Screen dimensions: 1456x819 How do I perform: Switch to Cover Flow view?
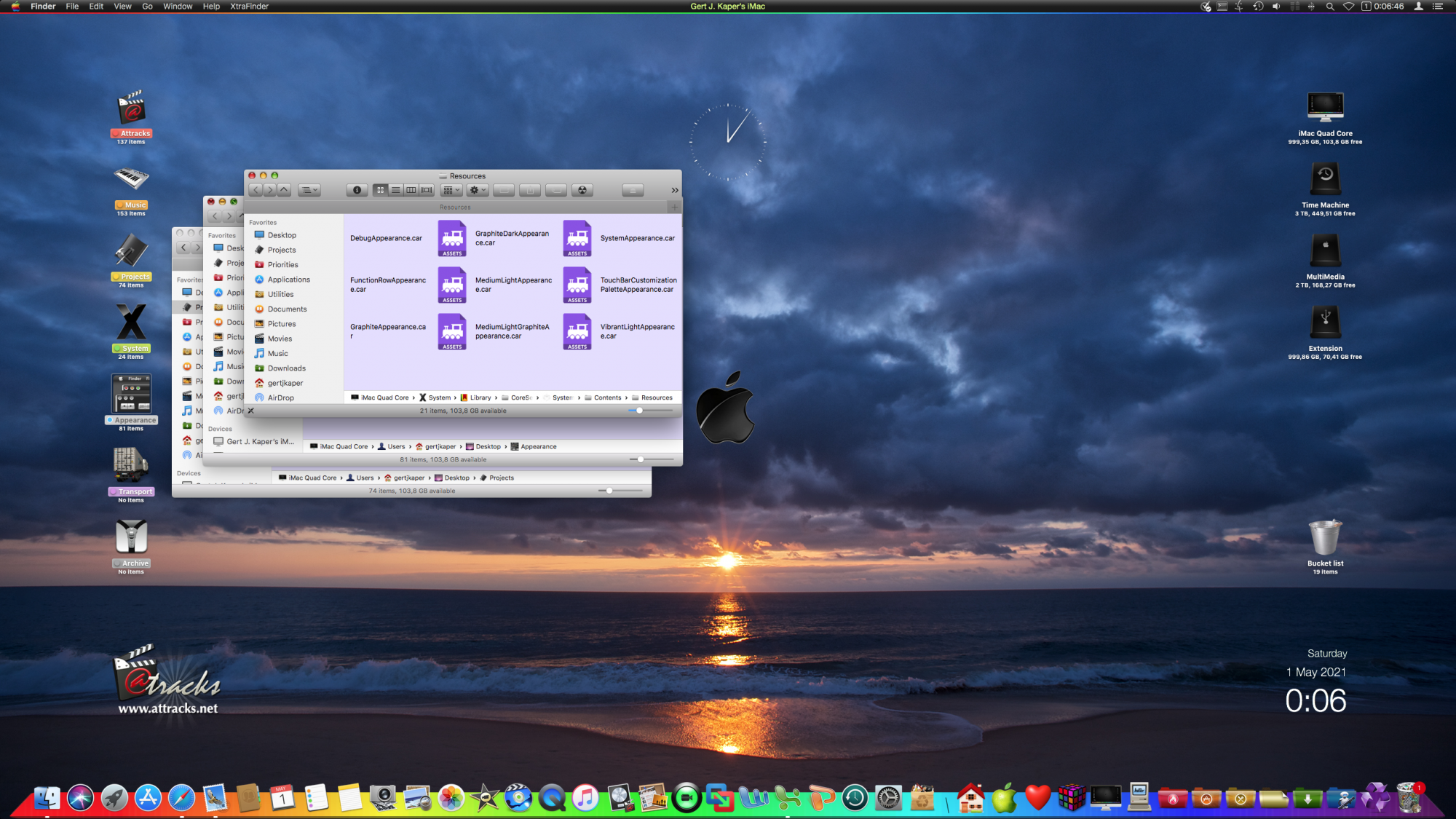tap(427, 190)
